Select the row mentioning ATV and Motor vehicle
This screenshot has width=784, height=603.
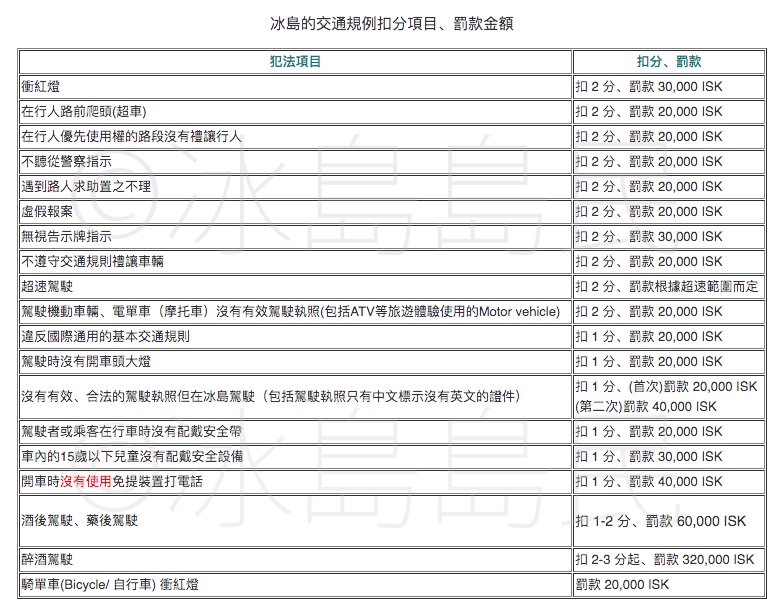coord(295,312)
